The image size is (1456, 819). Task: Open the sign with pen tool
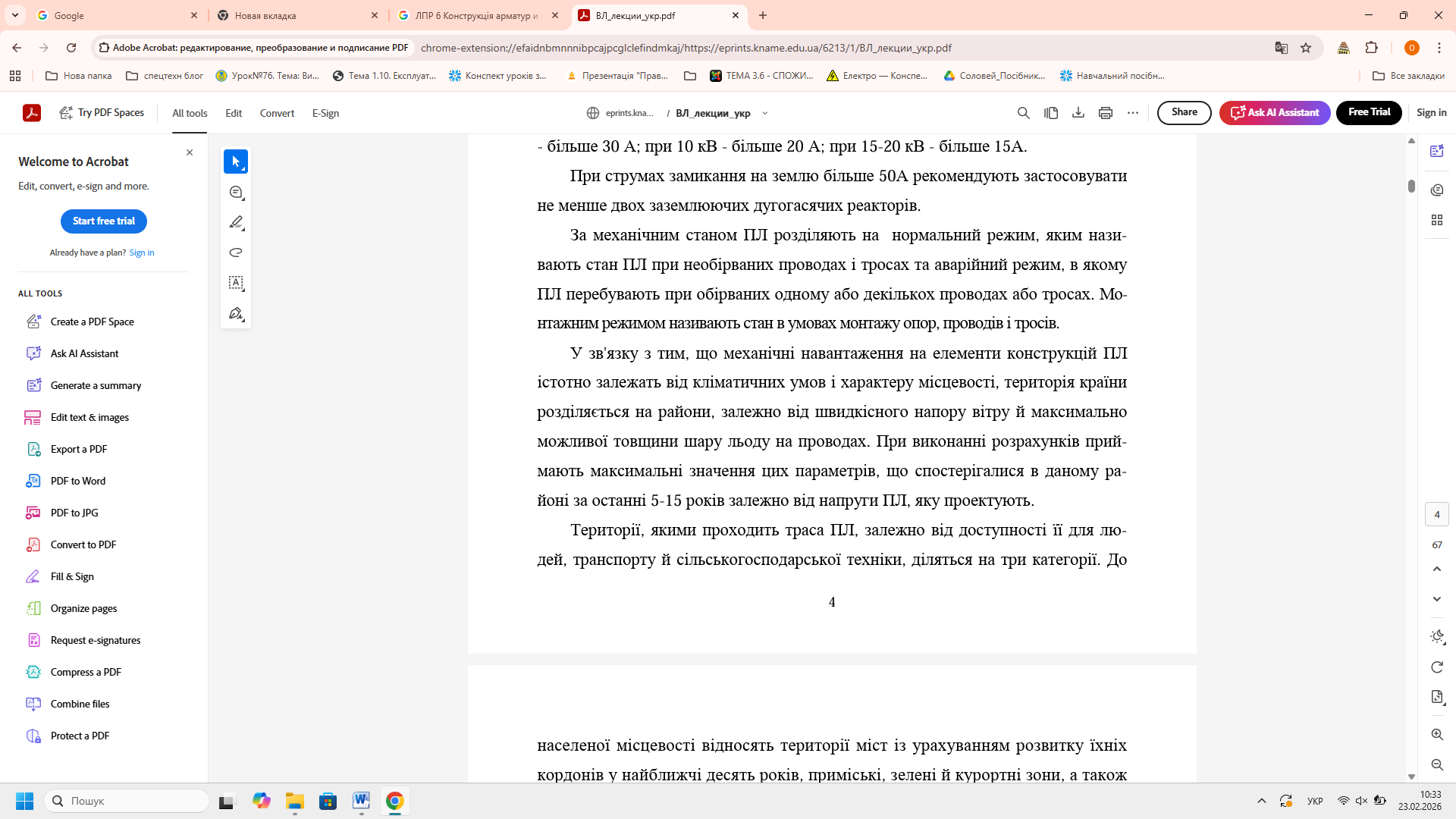(x=236, y=314)
